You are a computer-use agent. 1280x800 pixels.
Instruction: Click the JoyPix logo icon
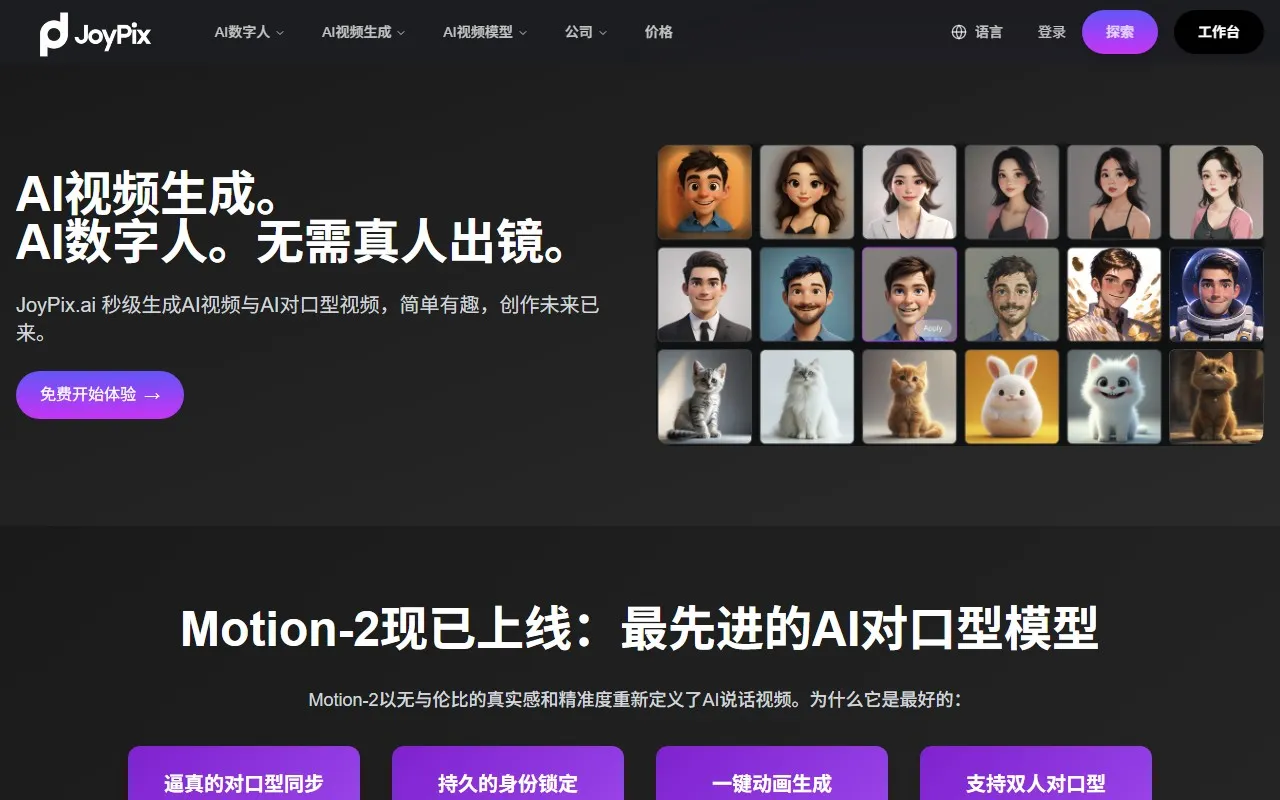click(x=54, y=34)
